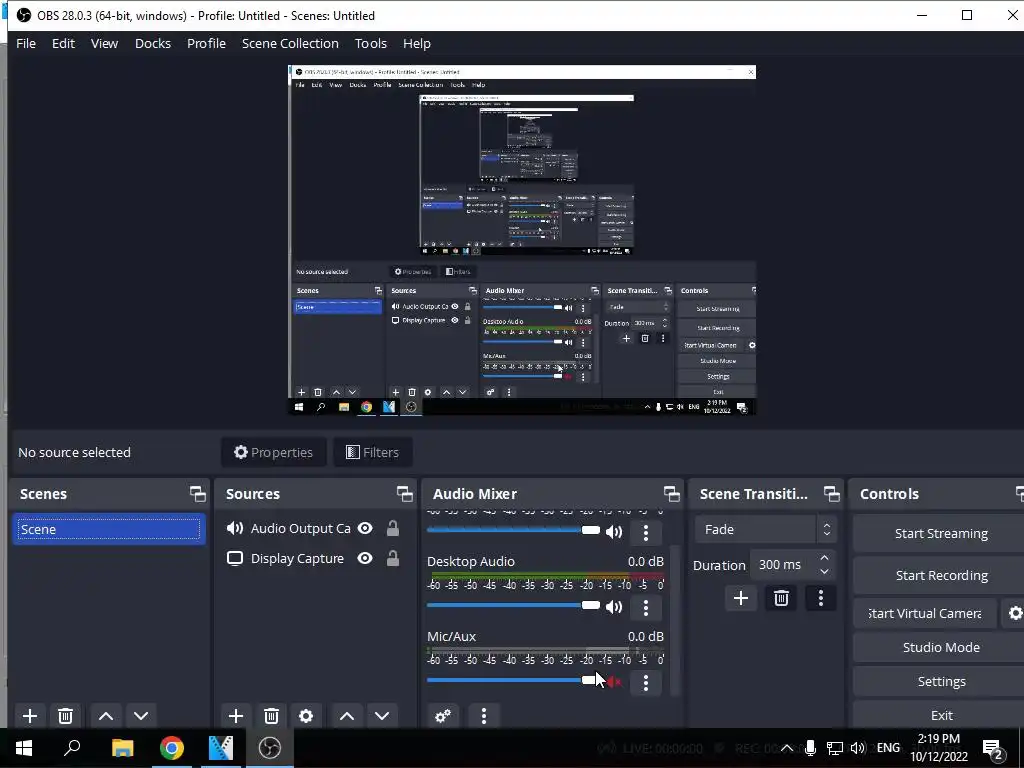The width and height of the screenshot is (1024, 768).
Task: Open the Scene Collection menu
Action: click(290, 43)
